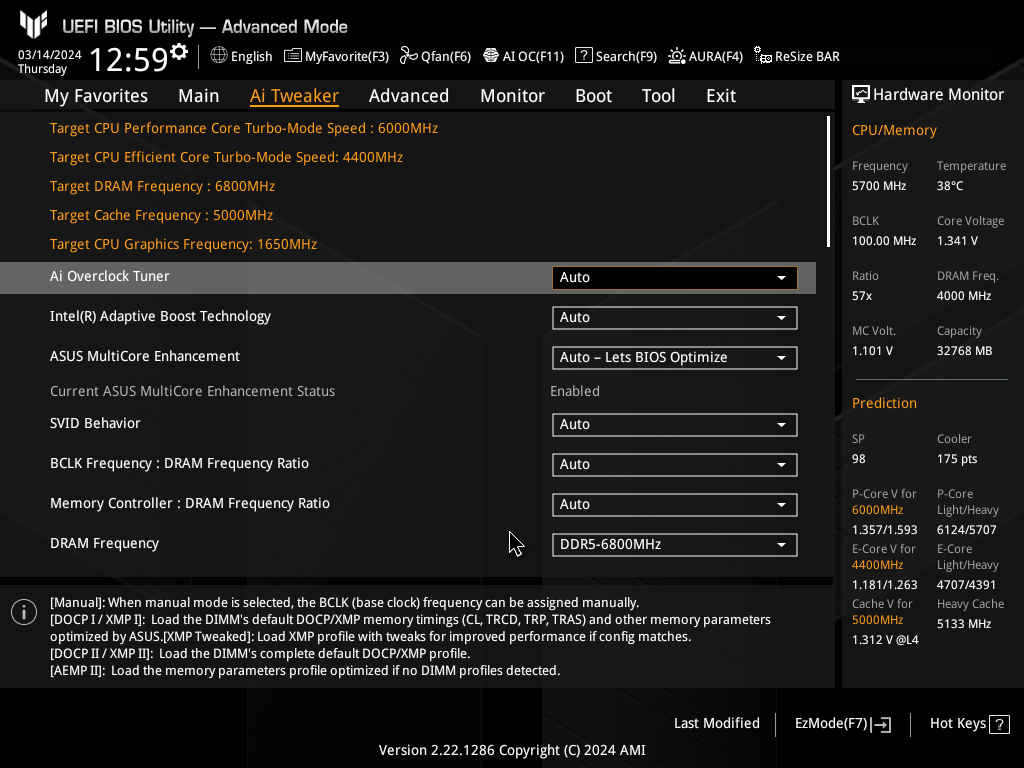Click the settings list scrollbar thumb

point(828,182)
